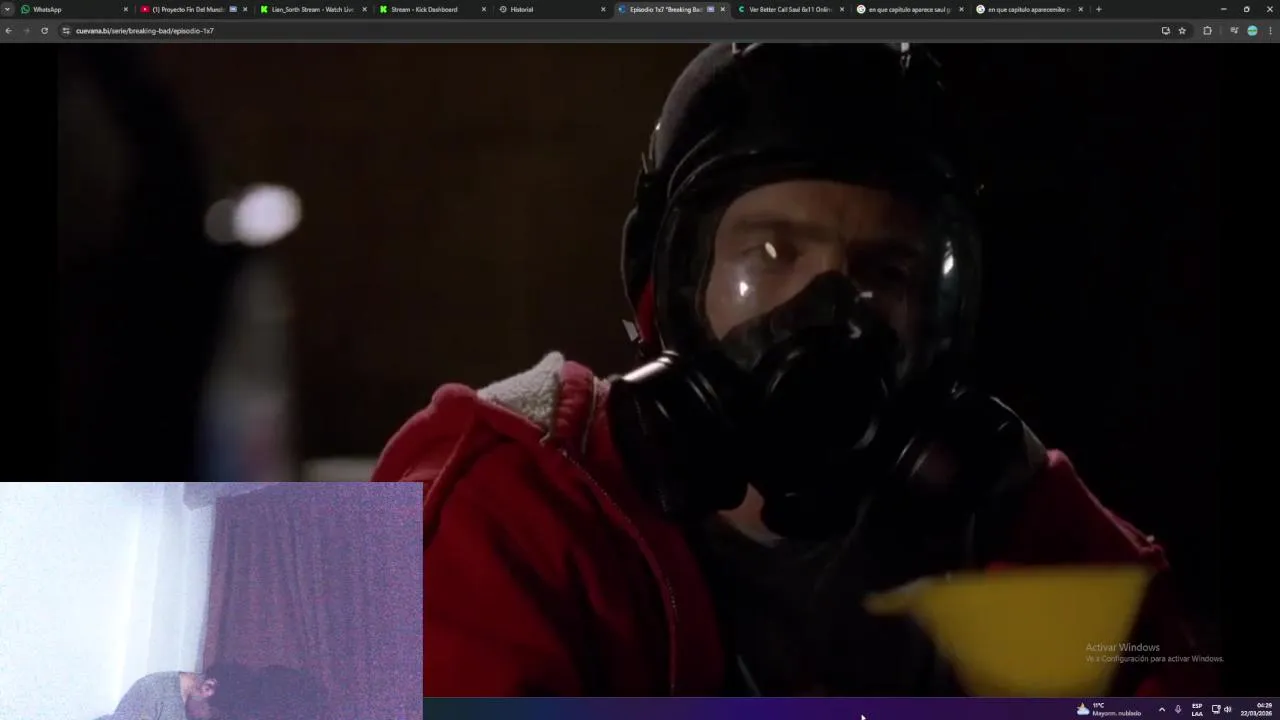Click the Breaking Bad video player
Viewport: 1280px width, 720px height.
click(640, 370)
